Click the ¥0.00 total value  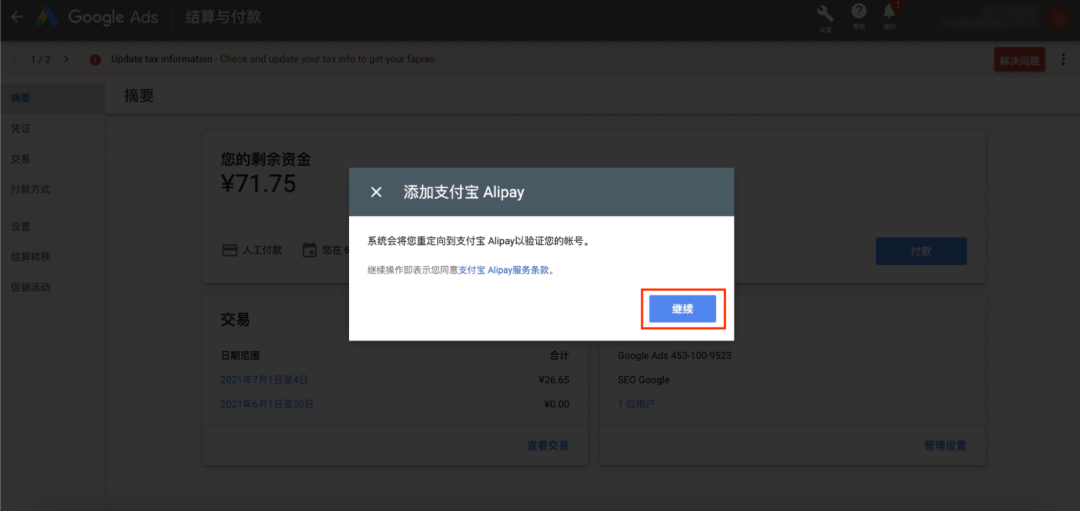click(x=557, y=404)
